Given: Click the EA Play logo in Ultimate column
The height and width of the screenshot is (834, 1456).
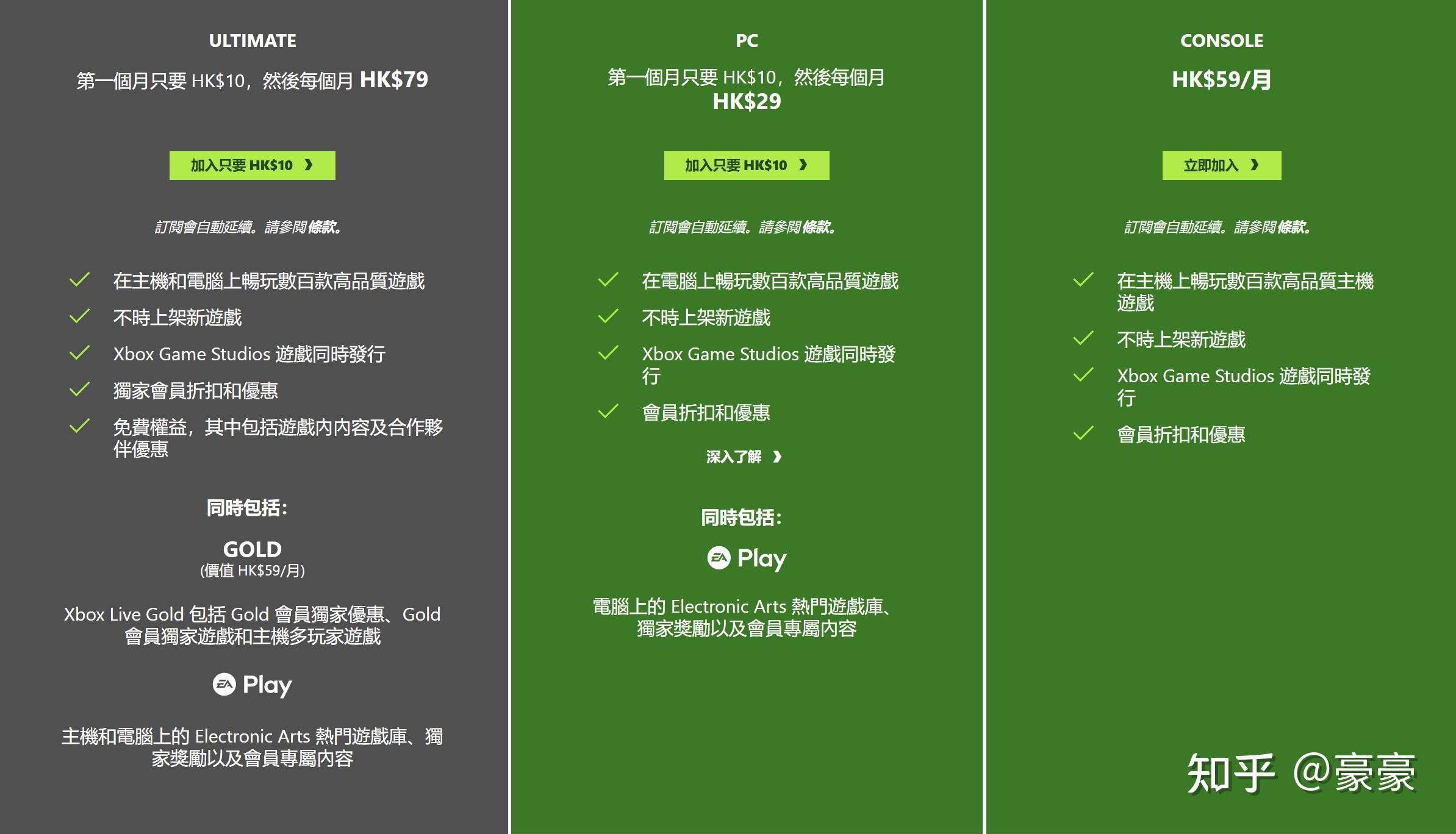Looking at the screenshot, I should 252,685.
